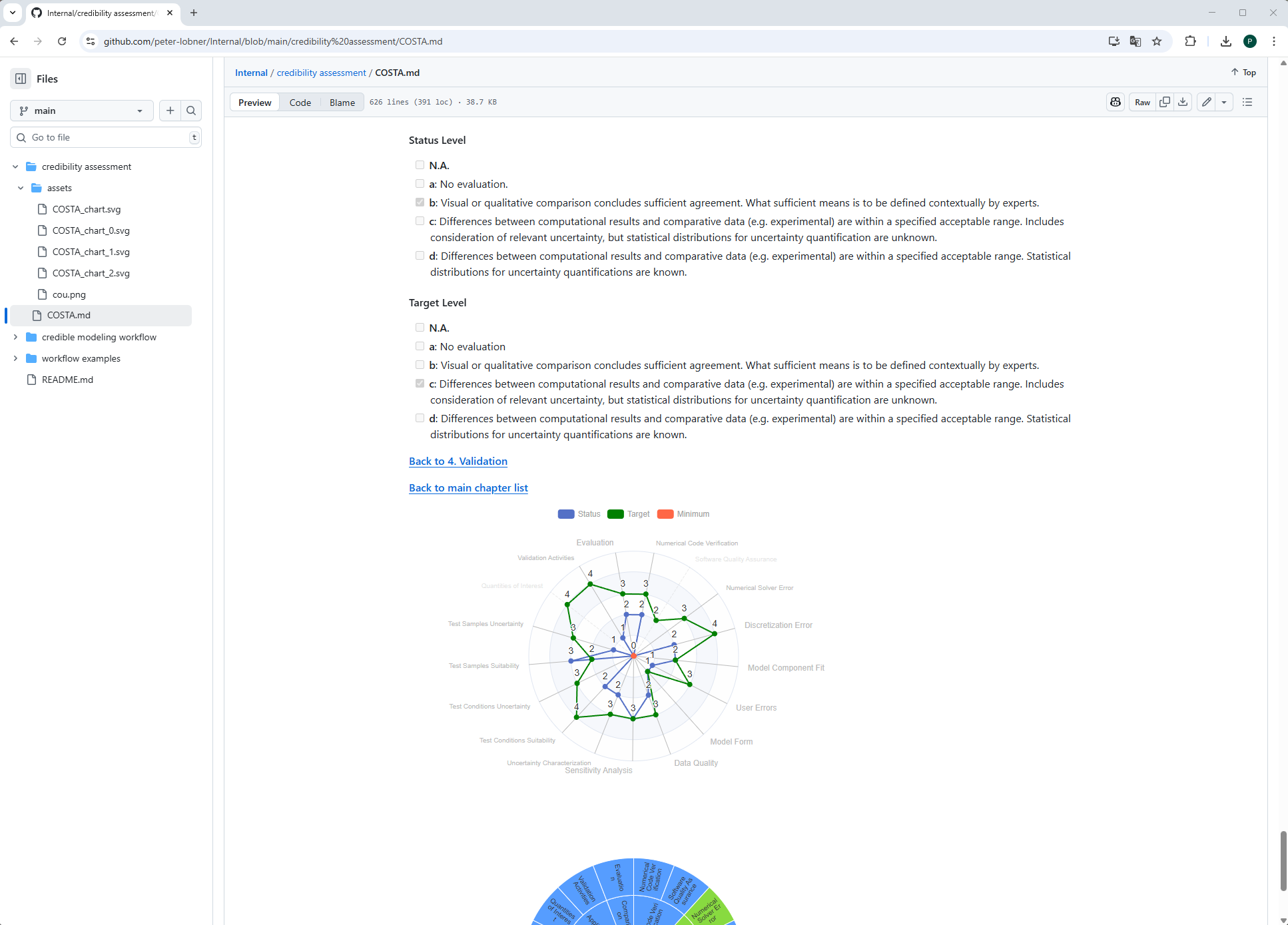The width and height of the screenshot is (1288, 925).
Task: Click the page vertical scrollbar thumb
Action: tap(1283, 860)
